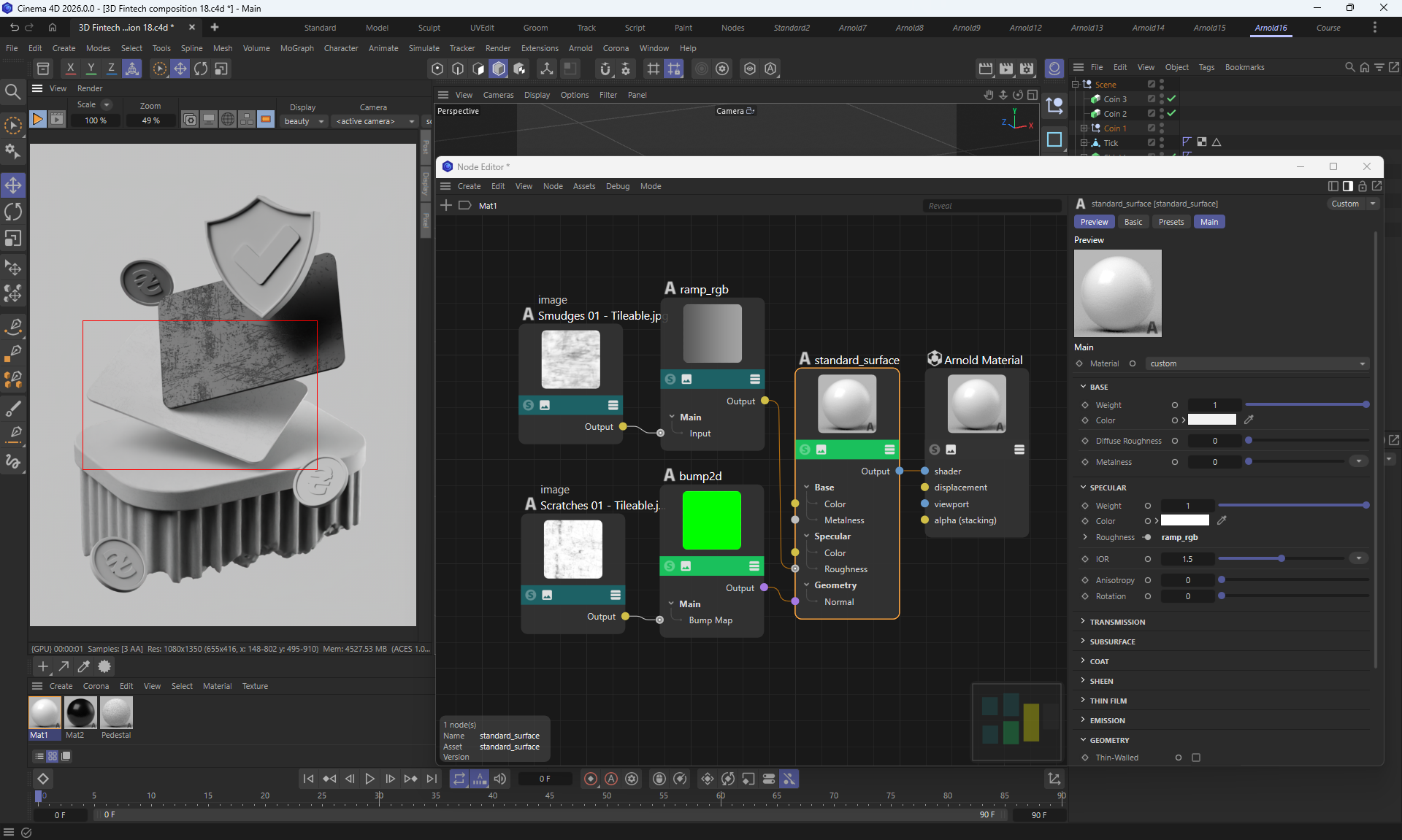
Task: Open the MoGraph menu
Action: [296, 48]
